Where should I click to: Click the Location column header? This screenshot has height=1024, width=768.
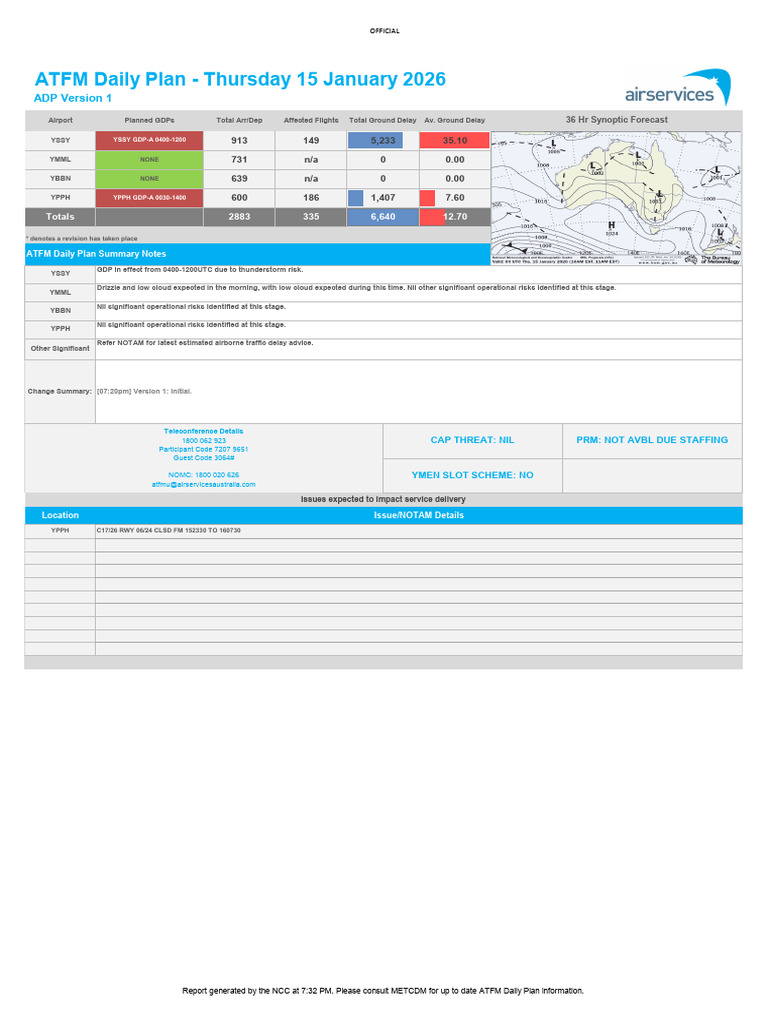point(60,515)
